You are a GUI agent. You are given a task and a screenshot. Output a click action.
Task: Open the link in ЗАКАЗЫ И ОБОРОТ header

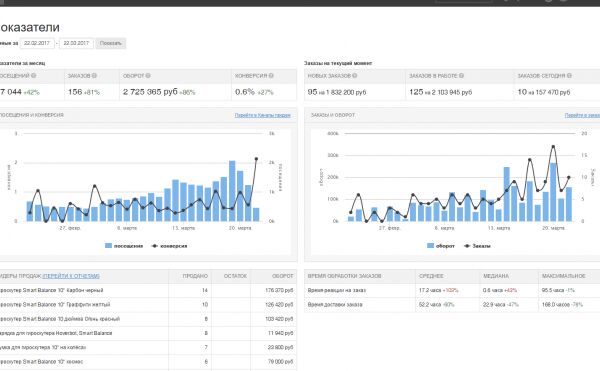pos(582,115)
